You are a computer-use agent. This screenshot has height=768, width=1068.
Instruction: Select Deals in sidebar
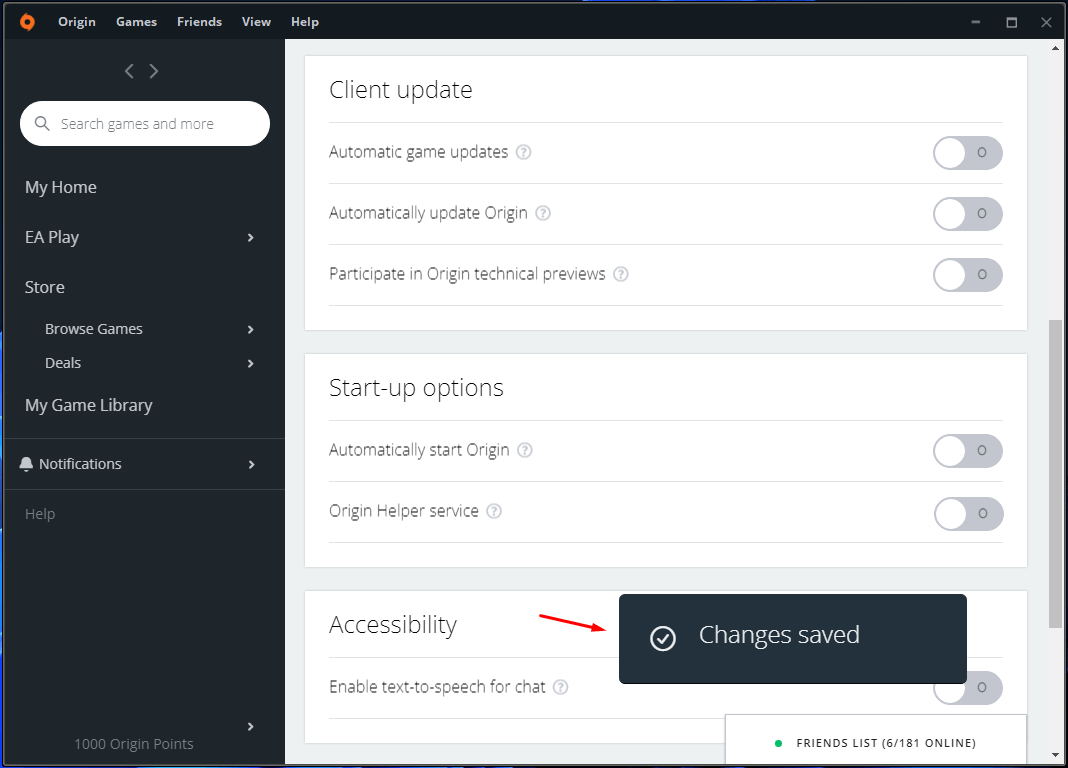pyautogui.click(x=63, y=363)
